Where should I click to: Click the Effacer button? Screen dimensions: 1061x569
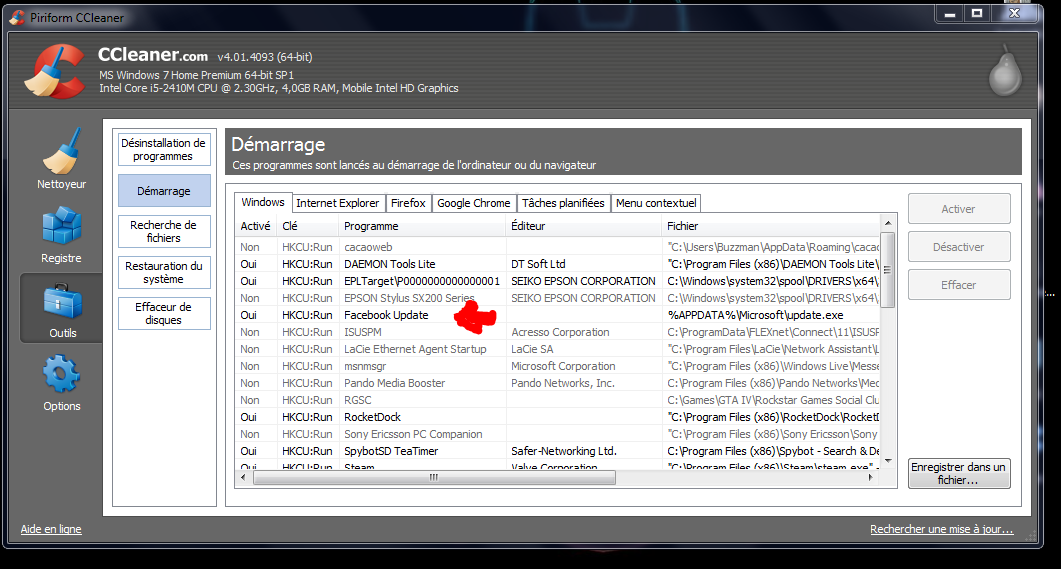(959, 285)
